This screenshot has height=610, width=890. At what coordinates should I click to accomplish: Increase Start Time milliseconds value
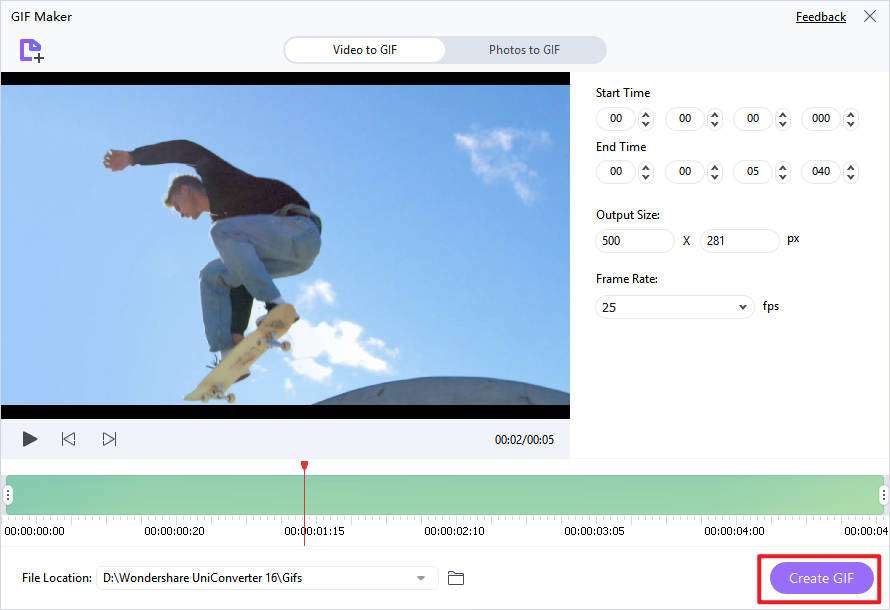click(850, 114)
